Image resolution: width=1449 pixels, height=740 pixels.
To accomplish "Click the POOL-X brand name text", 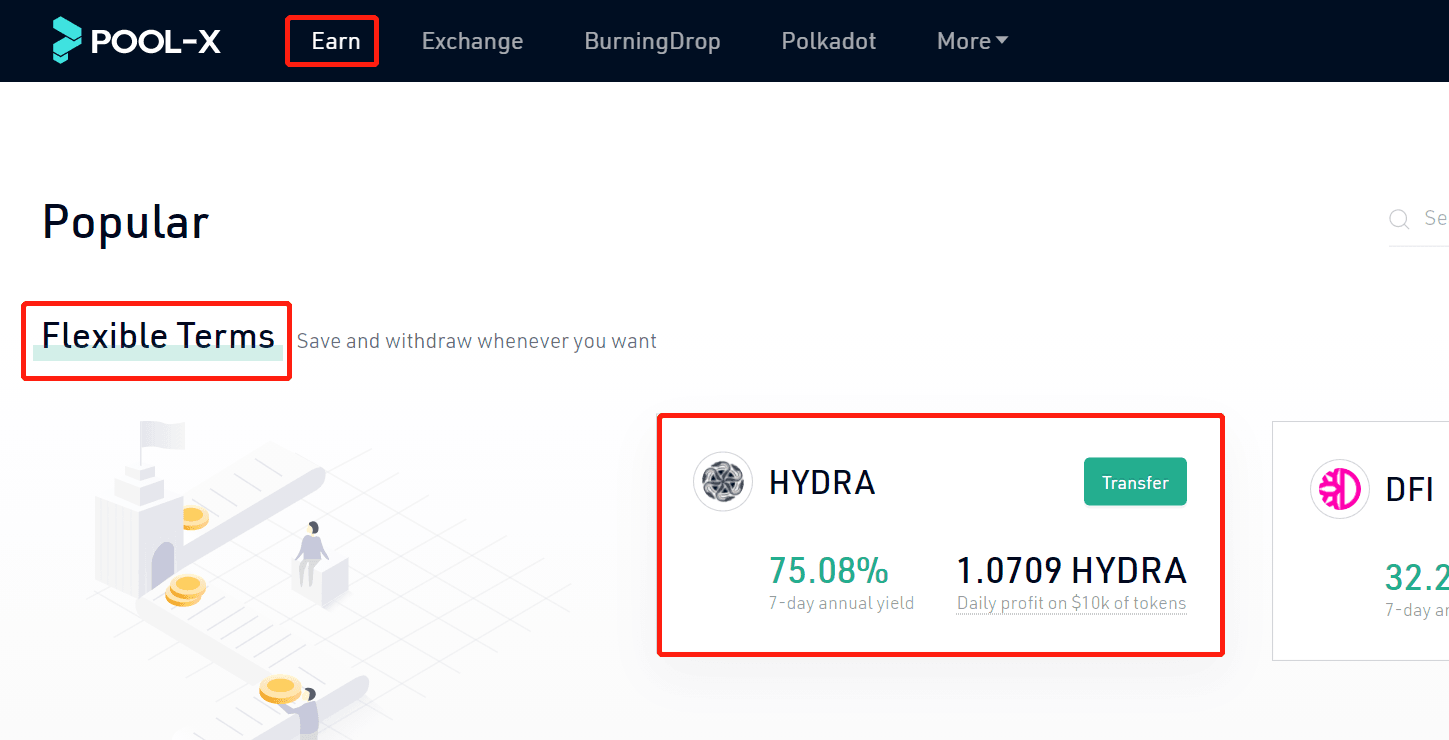I will 156,42.
